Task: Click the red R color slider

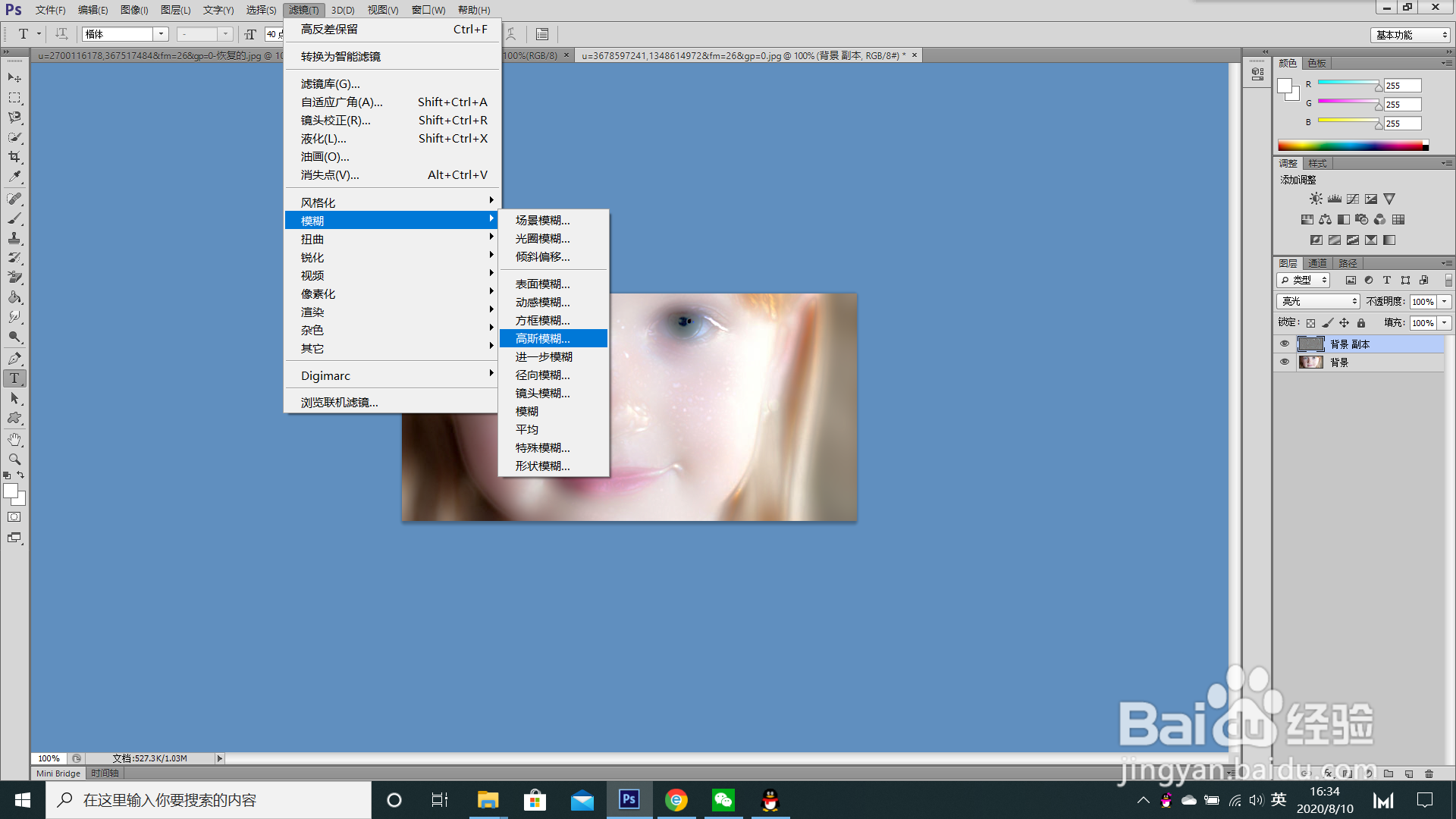Action: click(1348, 82)
